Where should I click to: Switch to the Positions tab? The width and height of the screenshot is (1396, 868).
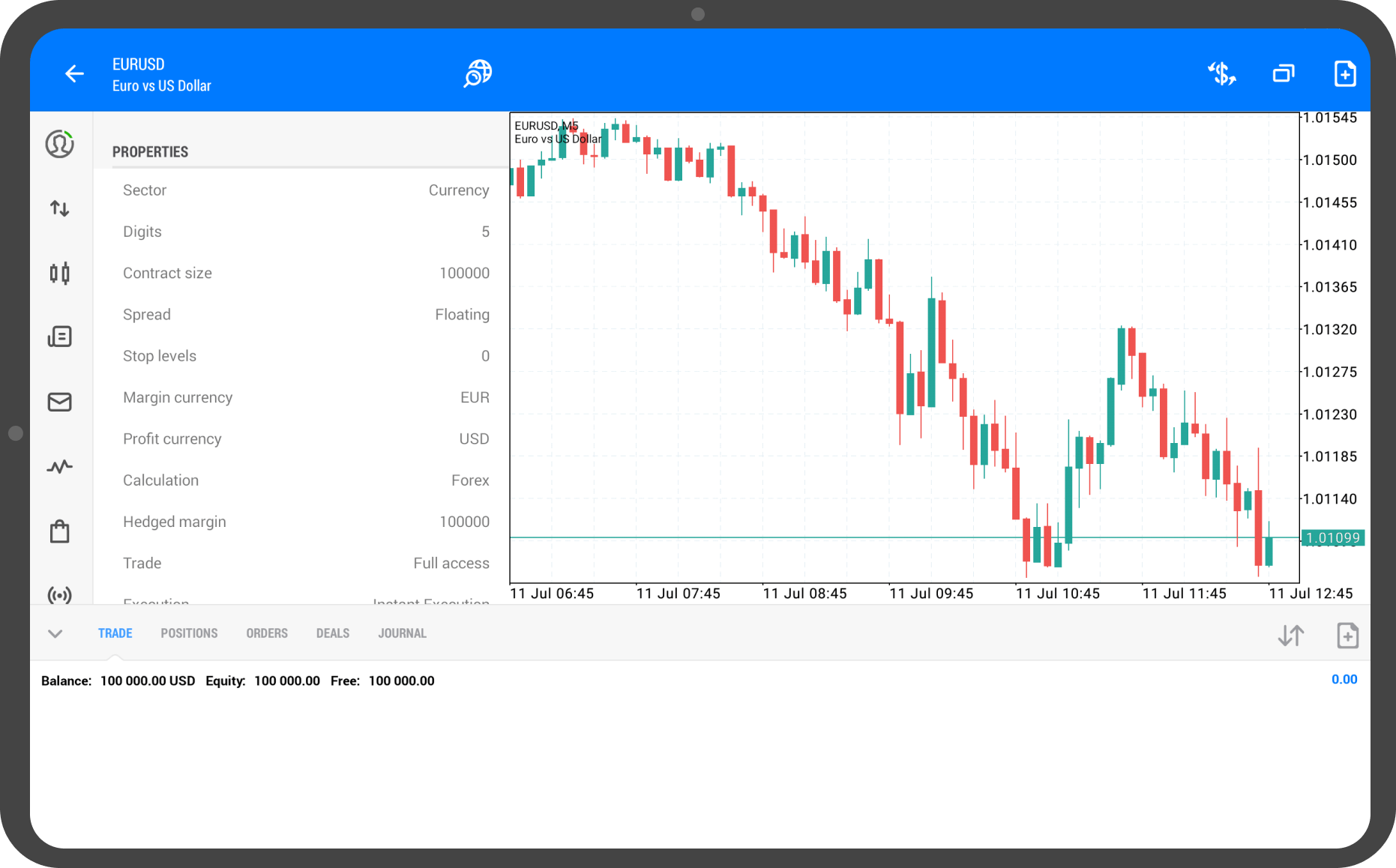(189, 633)
